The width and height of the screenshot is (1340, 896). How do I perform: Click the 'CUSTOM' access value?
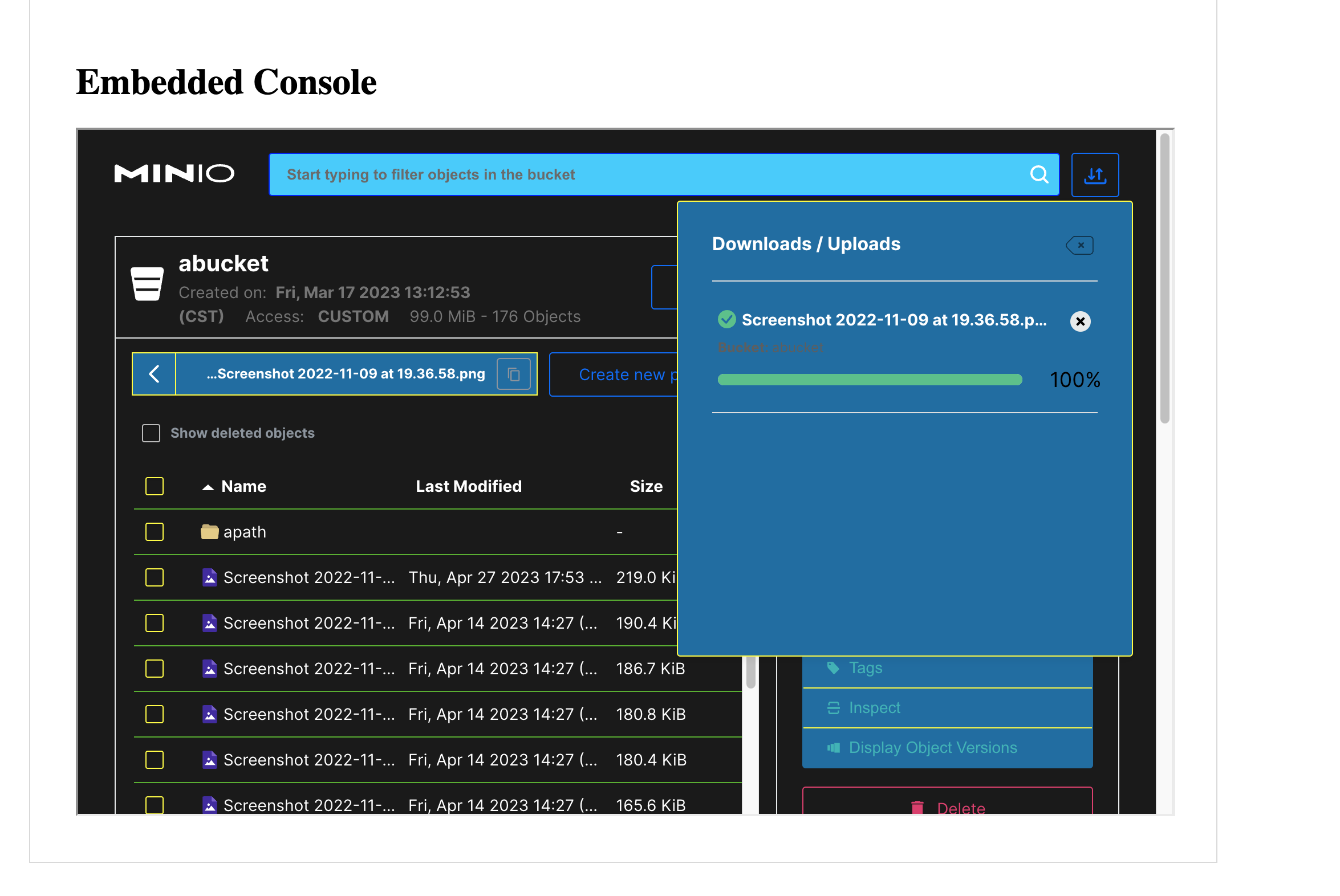pyautogui.click(x=354, y=316)
